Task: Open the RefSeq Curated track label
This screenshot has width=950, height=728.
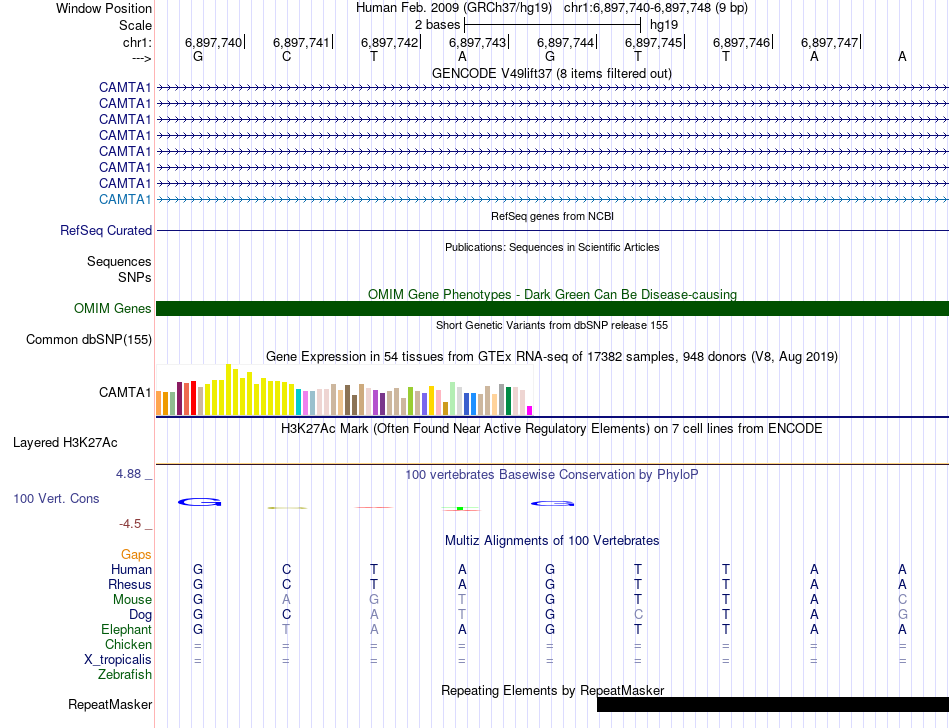Action: [x=106, y=231]
